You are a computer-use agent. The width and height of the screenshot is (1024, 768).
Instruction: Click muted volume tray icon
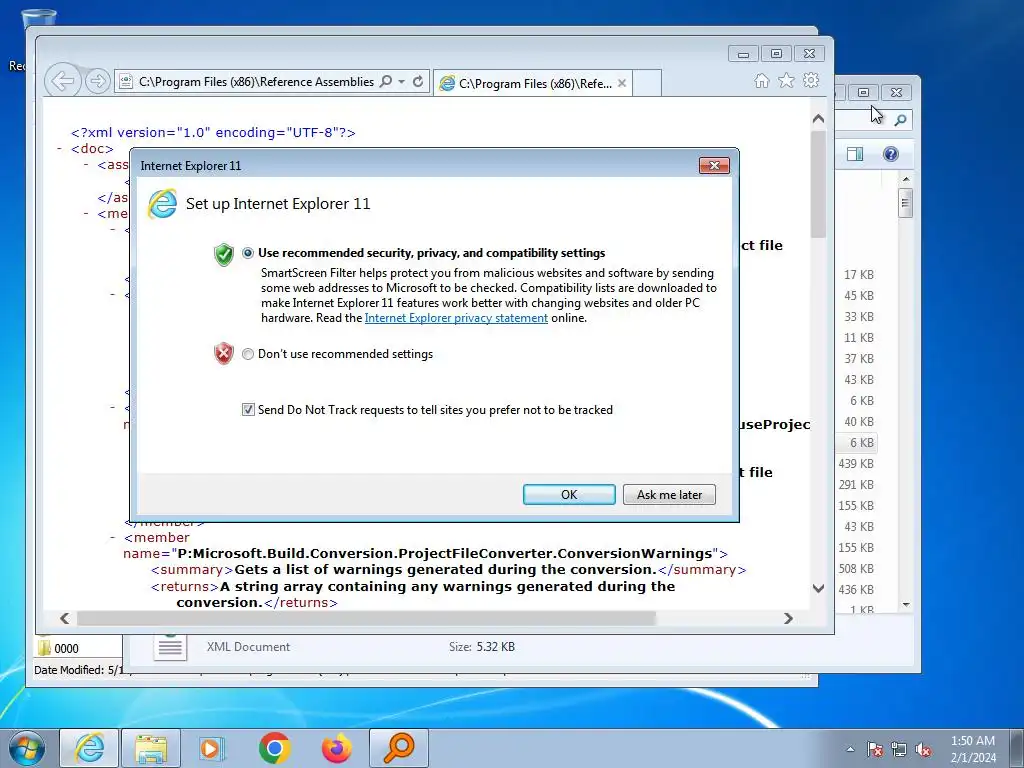[x=923, y=749]
